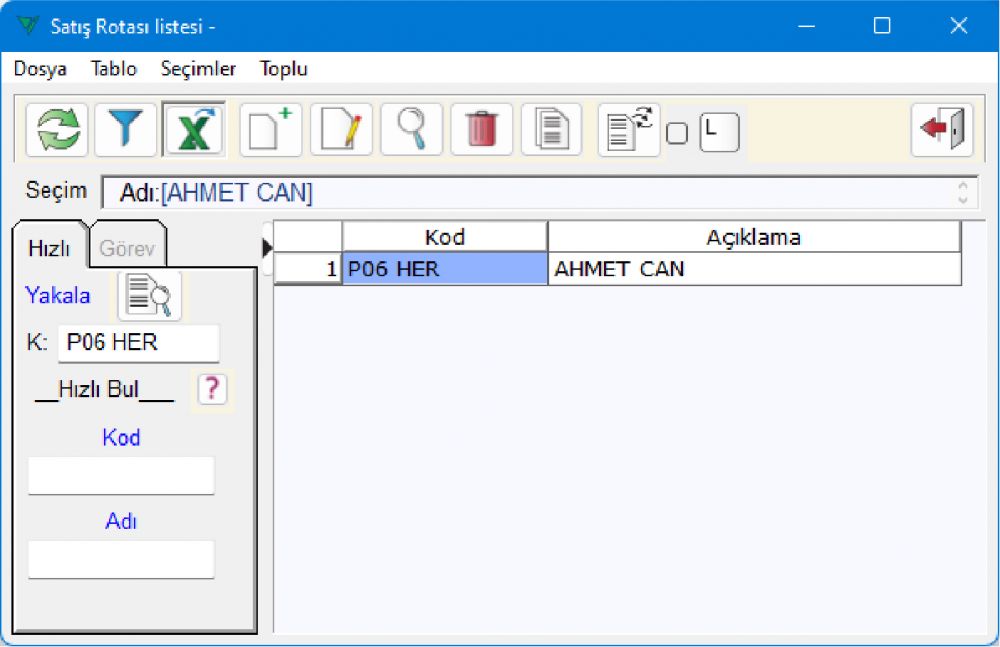Switch to the Görev tab

(x=127, y=249)
